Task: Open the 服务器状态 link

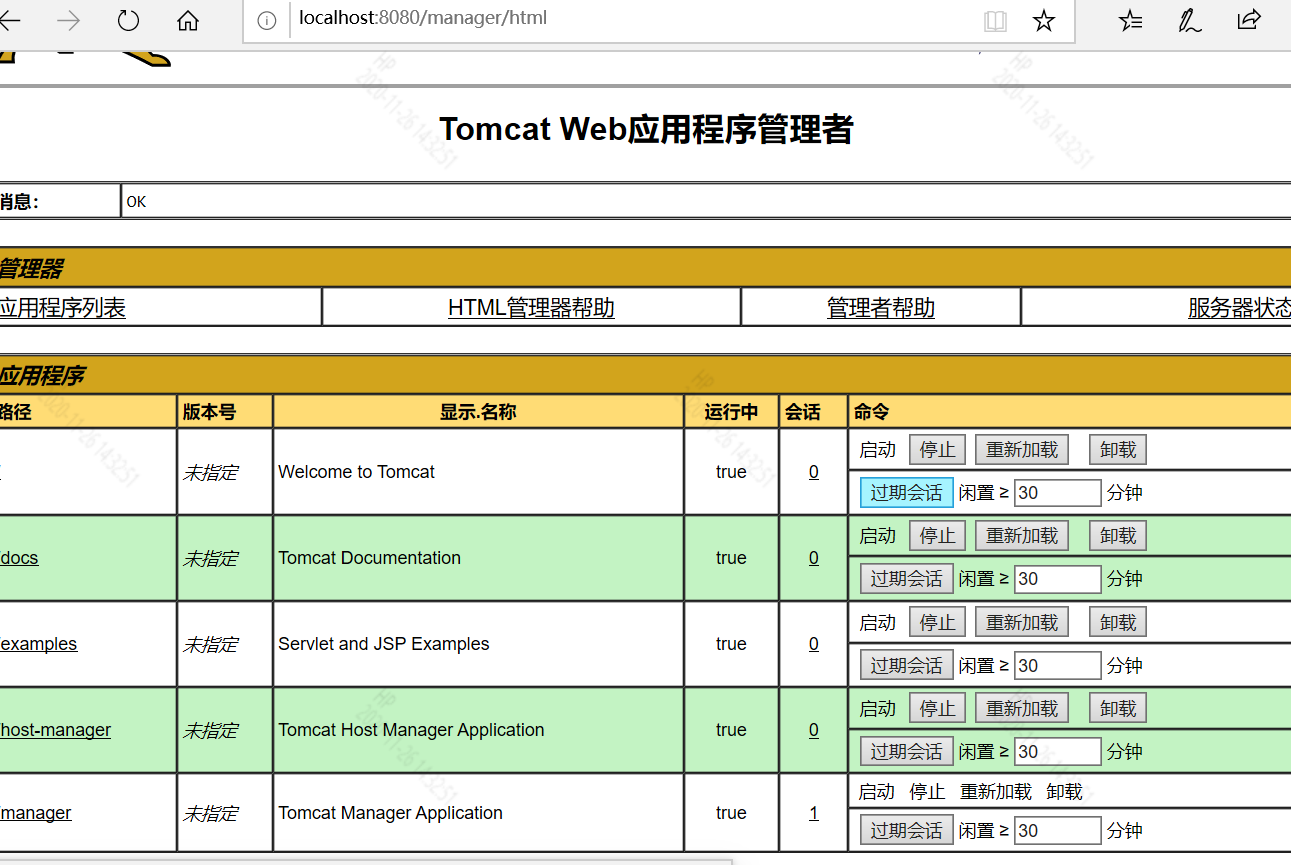Action: click(1239, 308)
